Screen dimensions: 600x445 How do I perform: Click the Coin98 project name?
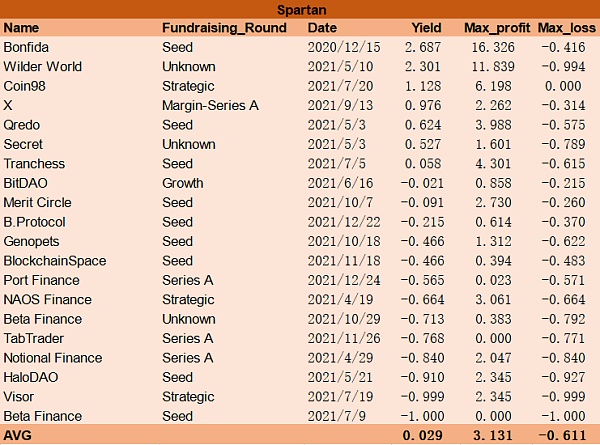25,86
